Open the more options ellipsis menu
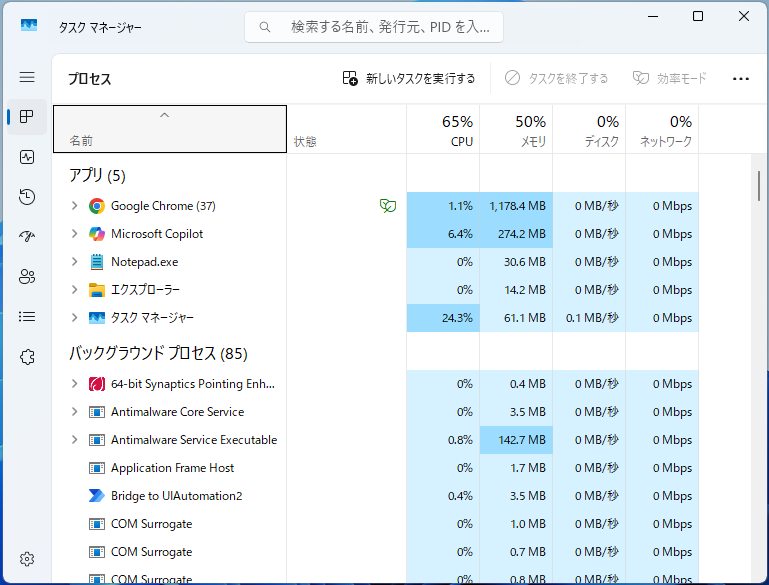769x585 pixels. click(x=741, y=78)
